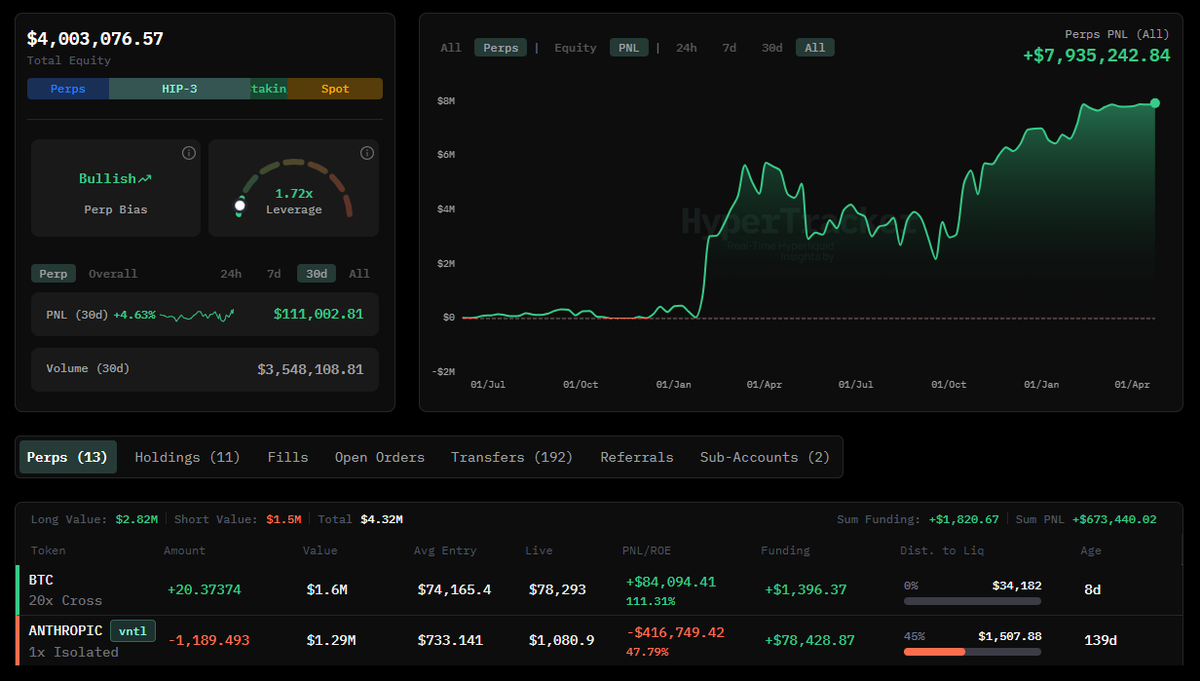Switch chart to PNL mode
The height and width of the screenshot is (681, 1200).
630,47
